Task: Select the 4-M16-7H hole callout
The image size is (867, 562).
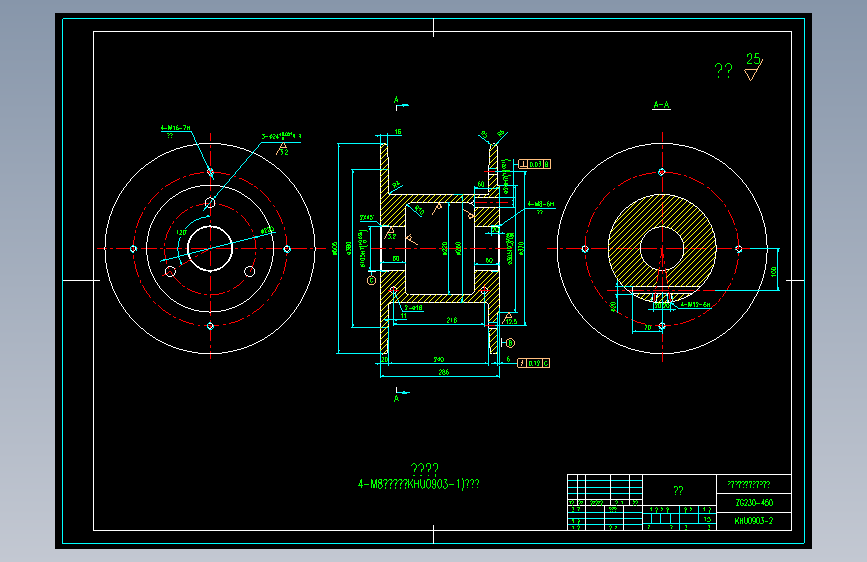Action: tap(175, 128)
